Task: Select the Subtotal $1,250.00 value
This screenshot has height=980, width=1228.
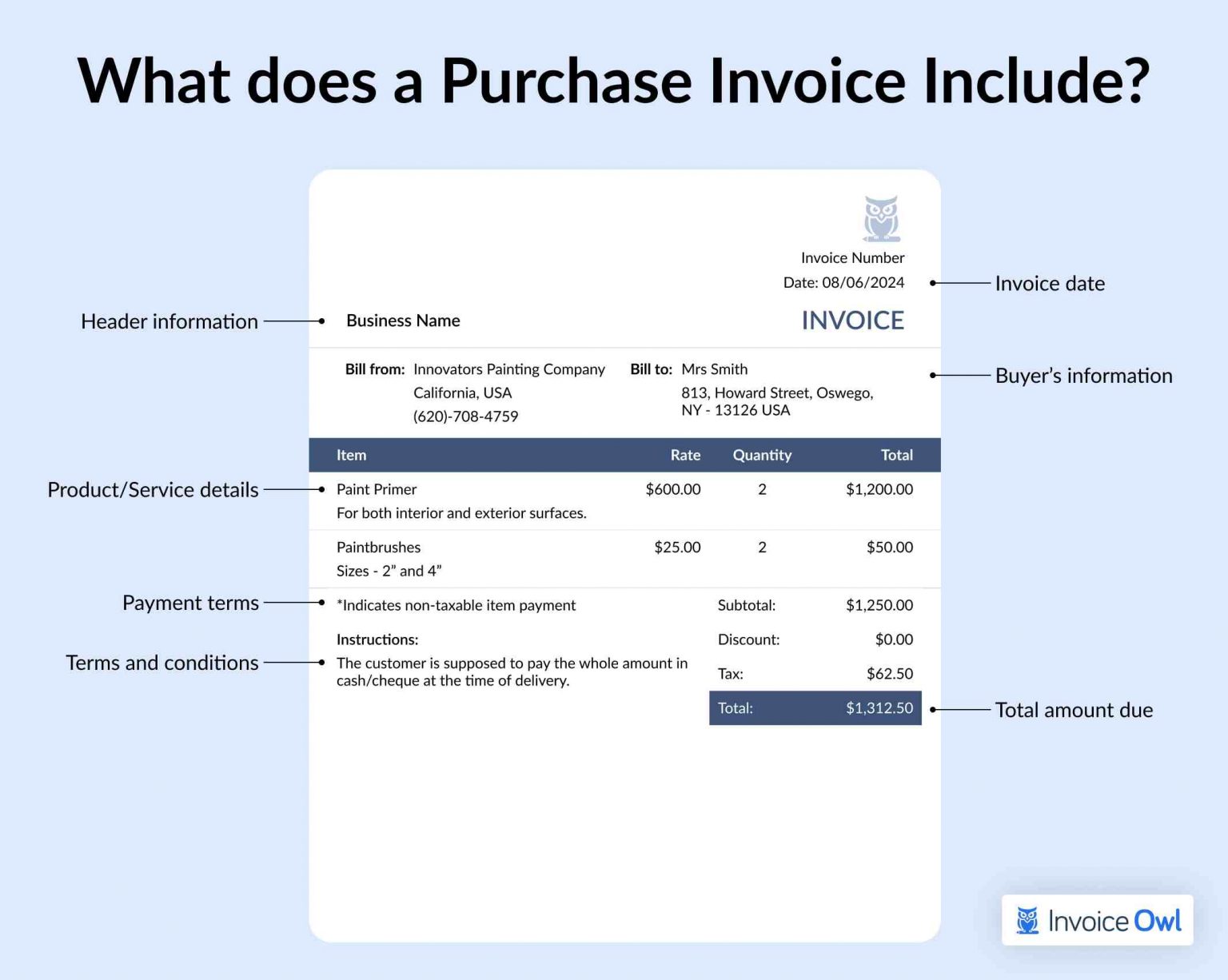Action: (x=879, y=605)
